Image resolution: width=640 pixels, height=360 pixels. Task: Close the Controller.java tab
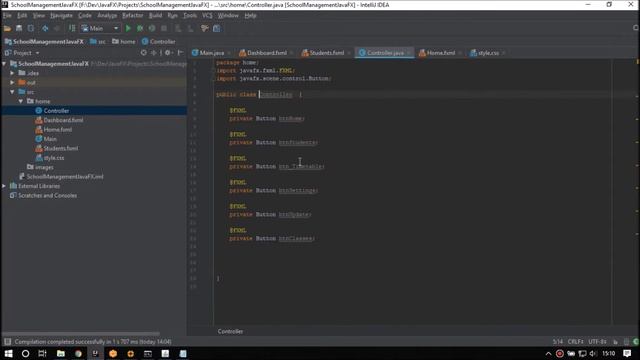(x=409, y=53)
